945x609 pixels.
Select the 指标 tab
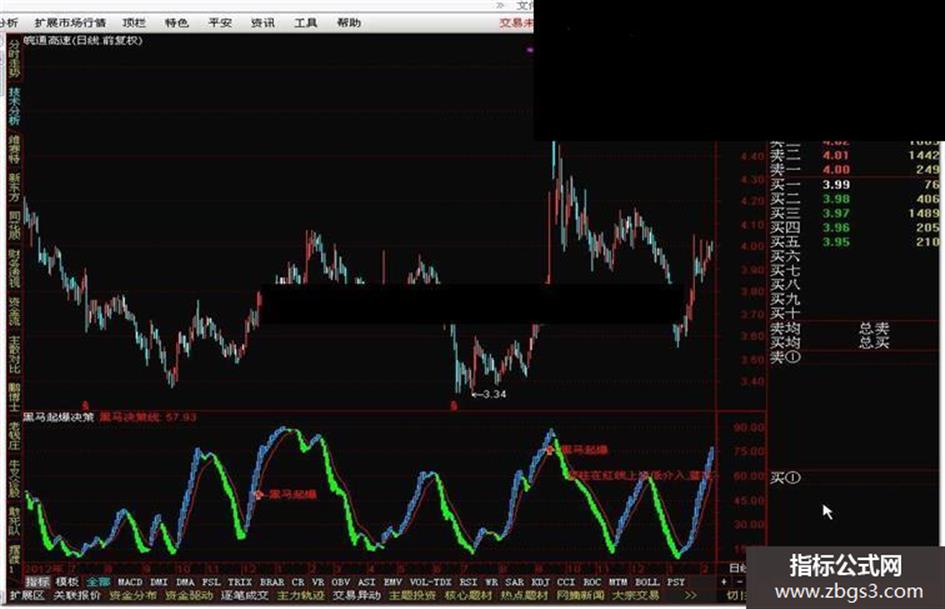pos(37,582)
